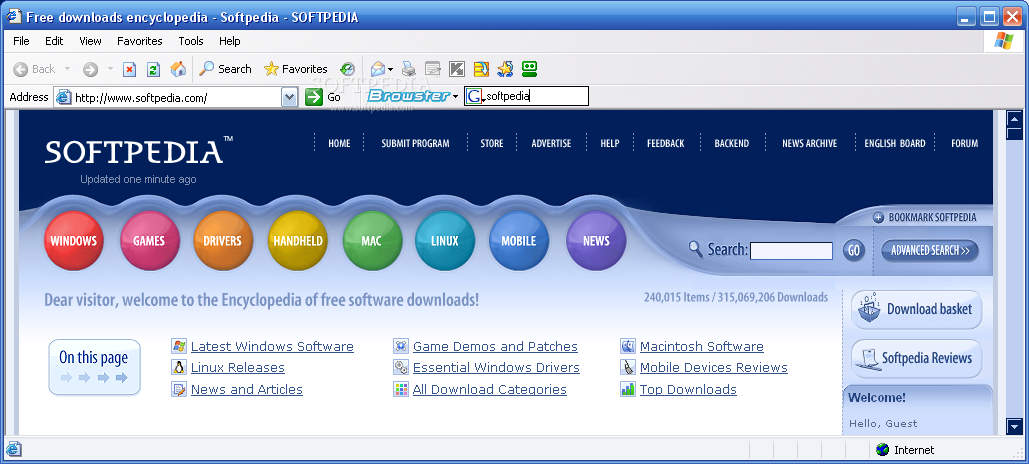Image resolution: width=1029 pixels, height=464 pixels.
Task: Click the round GO search button
Action: tap(854, 250)
